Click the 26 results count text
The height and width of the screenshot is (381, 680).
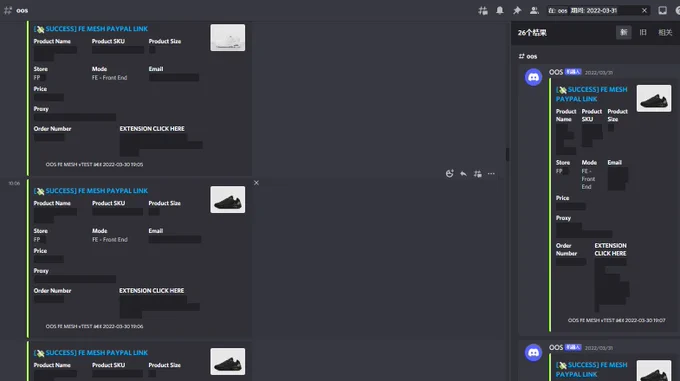532,33
